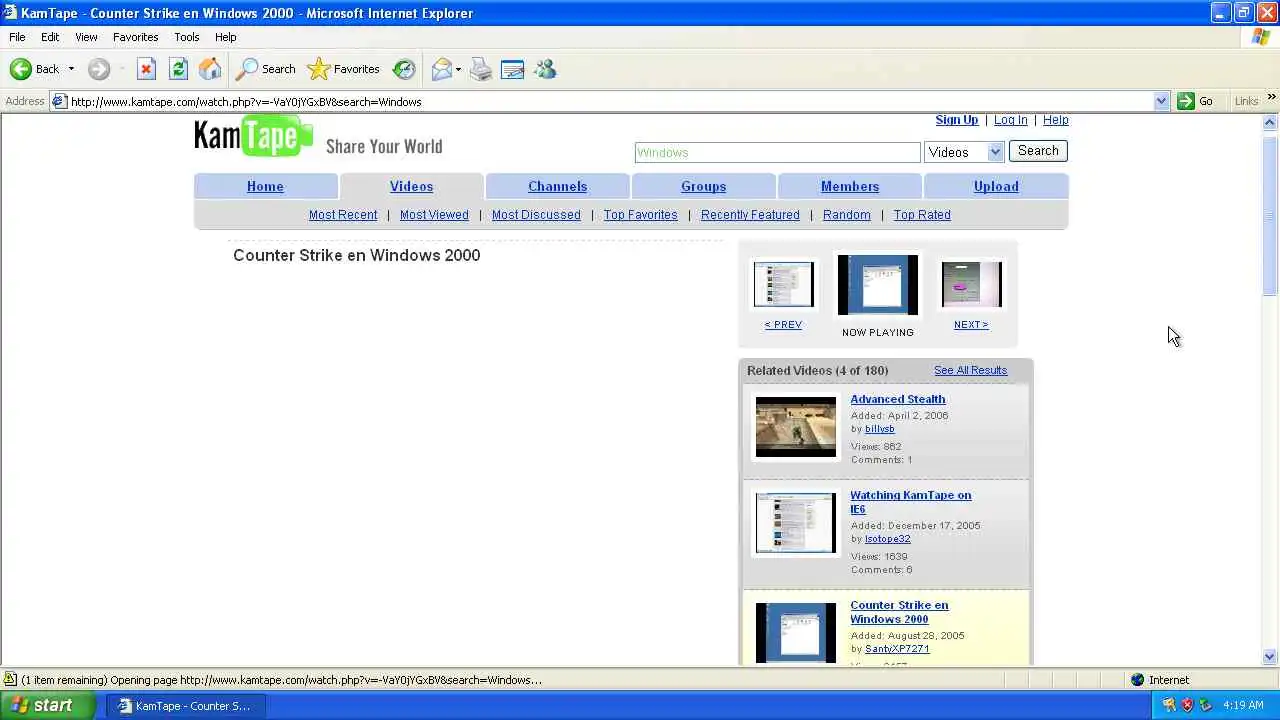Click the previous video thumbnail above PREV
Image resolution: width=1280 pixels, height=720 pixels.
783,285
